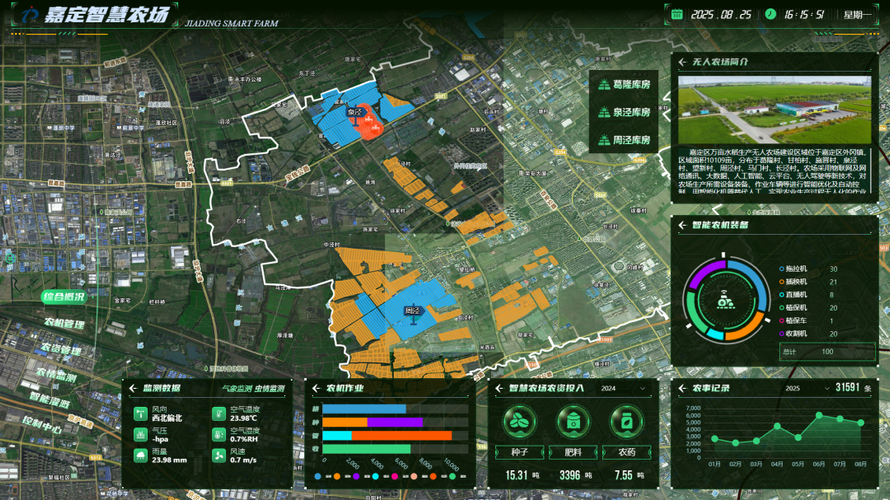890x500 pixels.
Task: Select the 泉泾 map marker
Action: (x=355, y=114)
